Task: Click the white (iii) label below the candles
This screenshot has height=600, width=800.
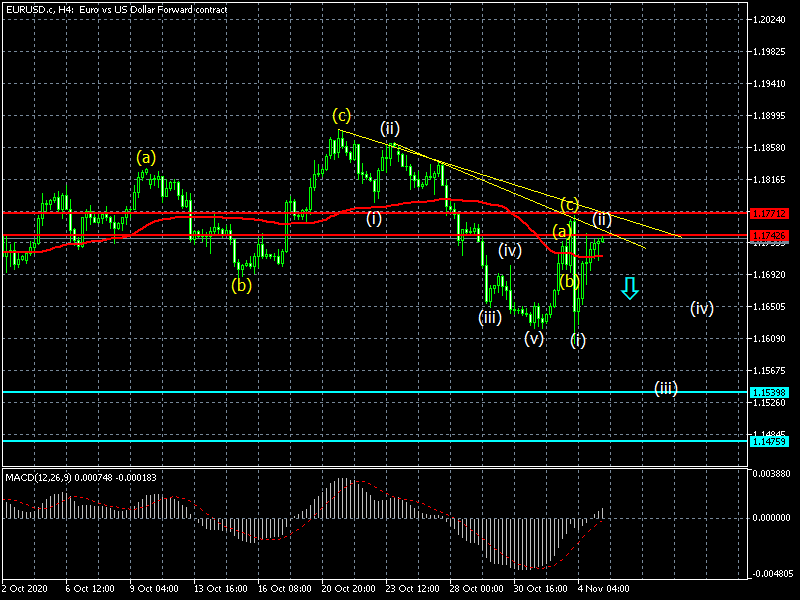Action: click(x=489, y=317)
